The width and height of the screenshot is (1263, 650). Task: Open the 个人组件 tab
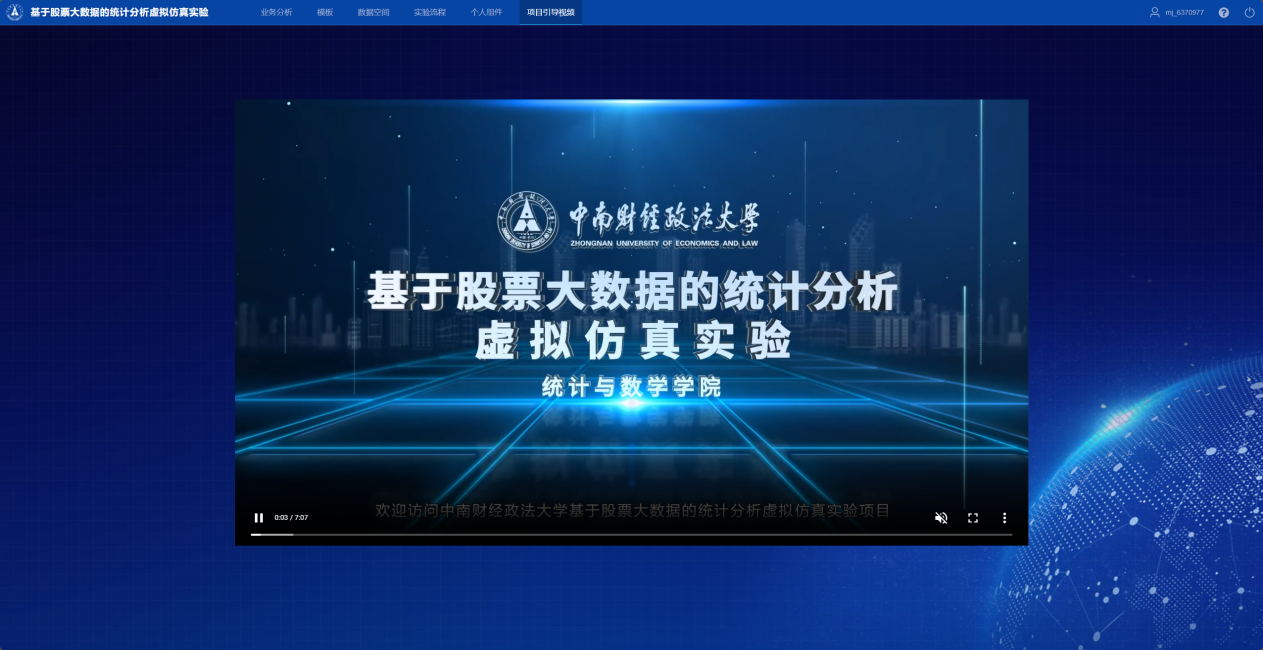(x=487, y=12)
